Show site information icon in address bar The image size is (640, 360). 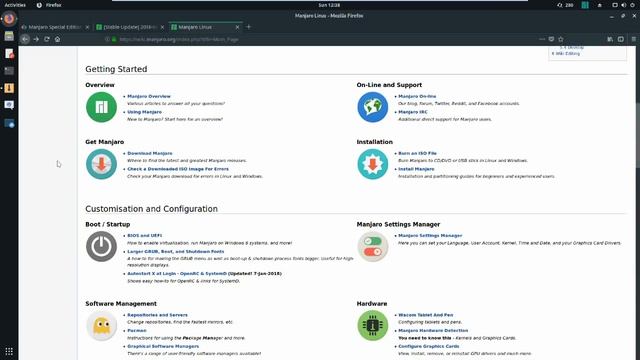[x=107, y=40]
